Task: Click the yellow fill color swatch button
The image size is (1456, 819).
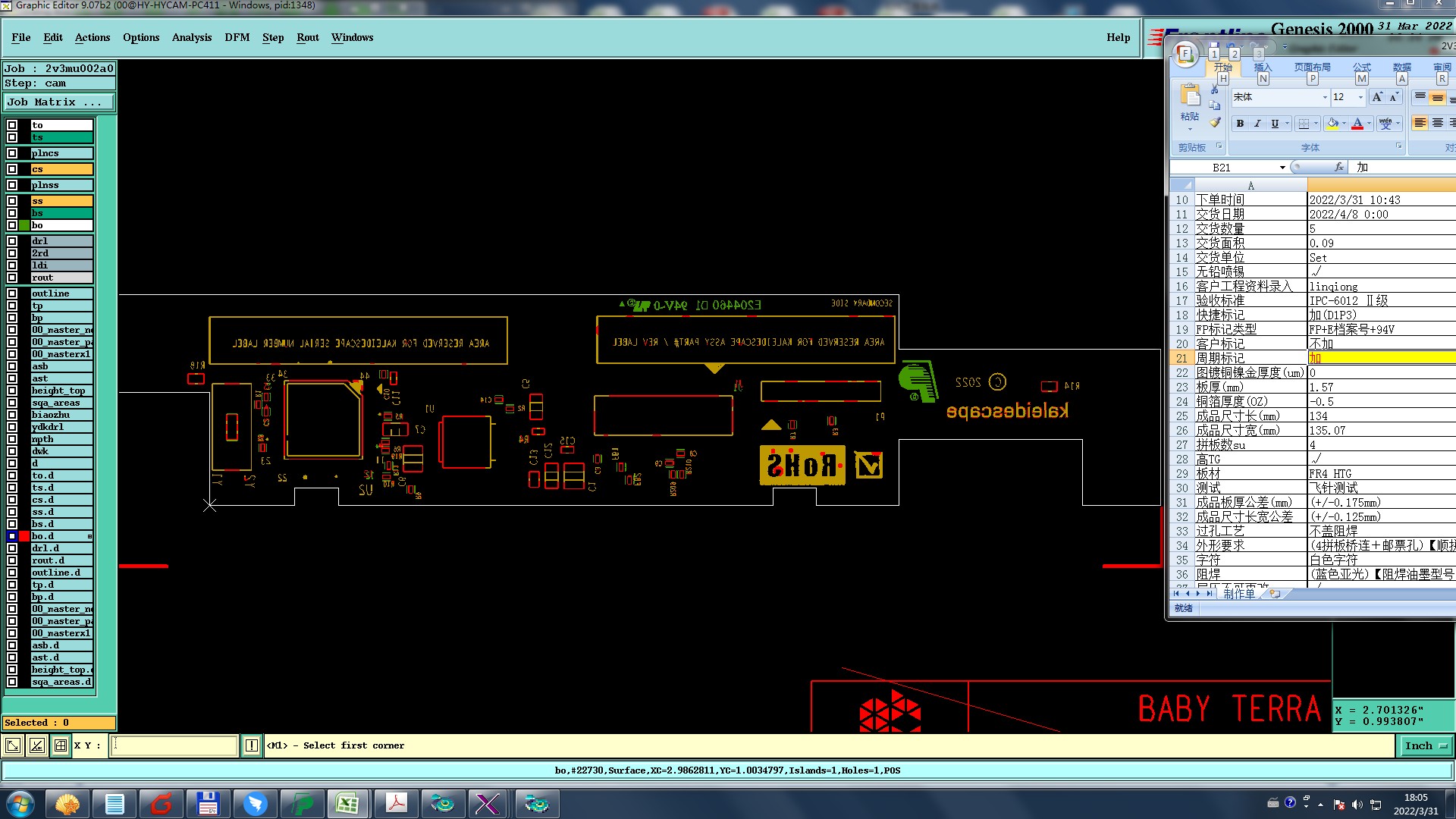Action: tap(1332, 124)
